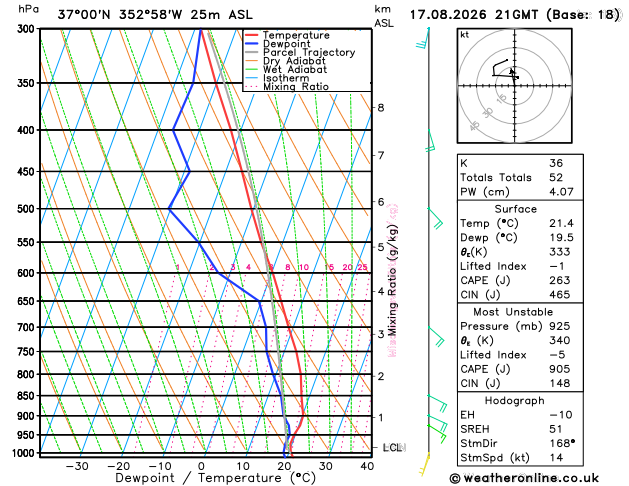Click the StmSpd (kt) value 14

(556, 458)
